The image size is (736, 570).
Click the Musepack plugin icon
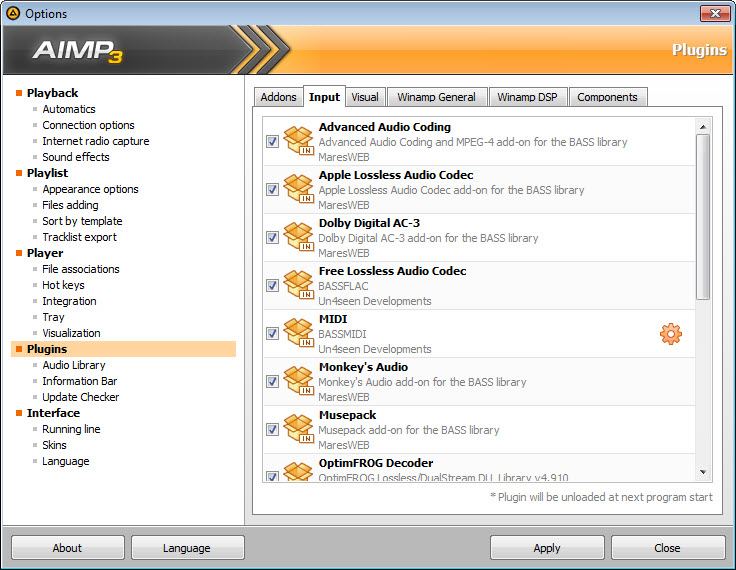tap(299, 428)
